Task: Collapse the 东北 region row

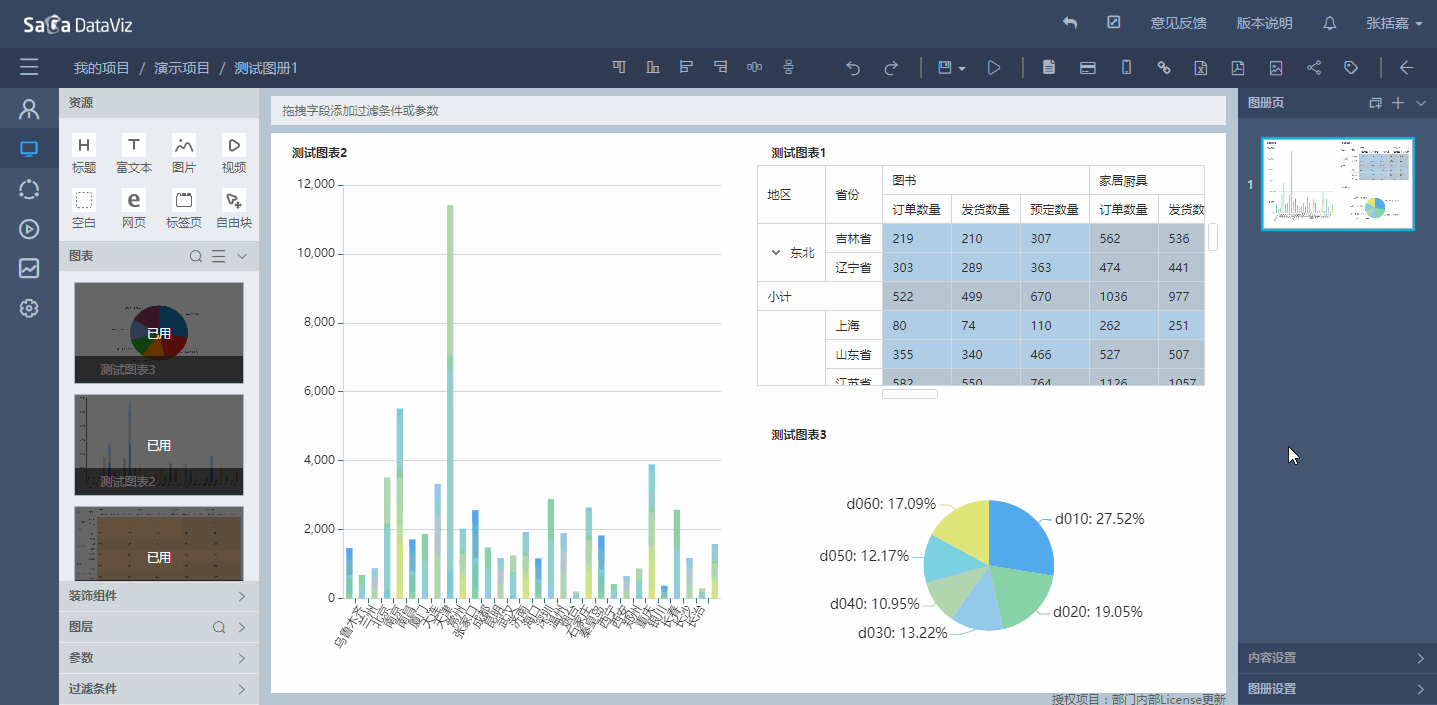Action: [776, 253]
